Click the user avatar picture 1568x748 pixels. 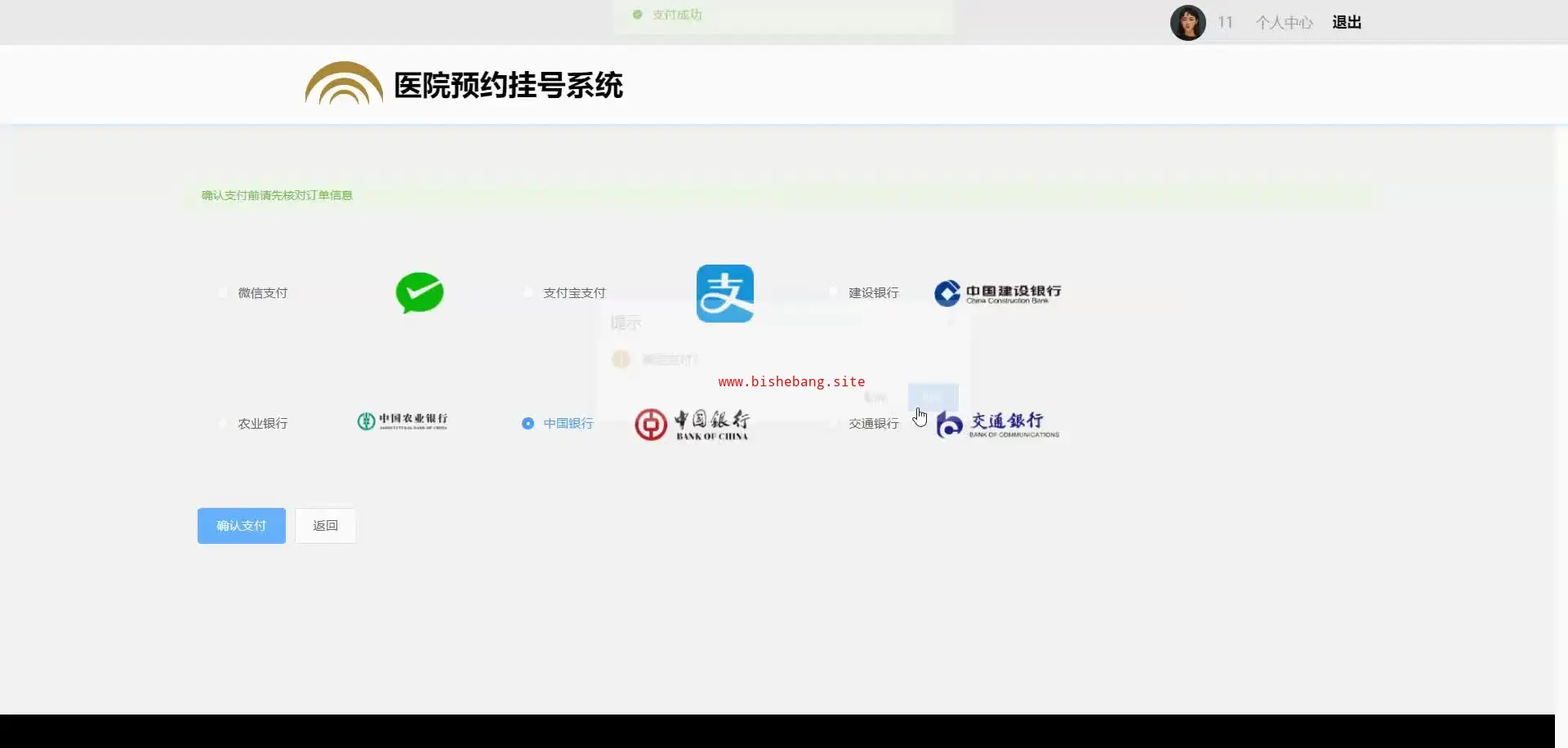[x=1187, y=23]
